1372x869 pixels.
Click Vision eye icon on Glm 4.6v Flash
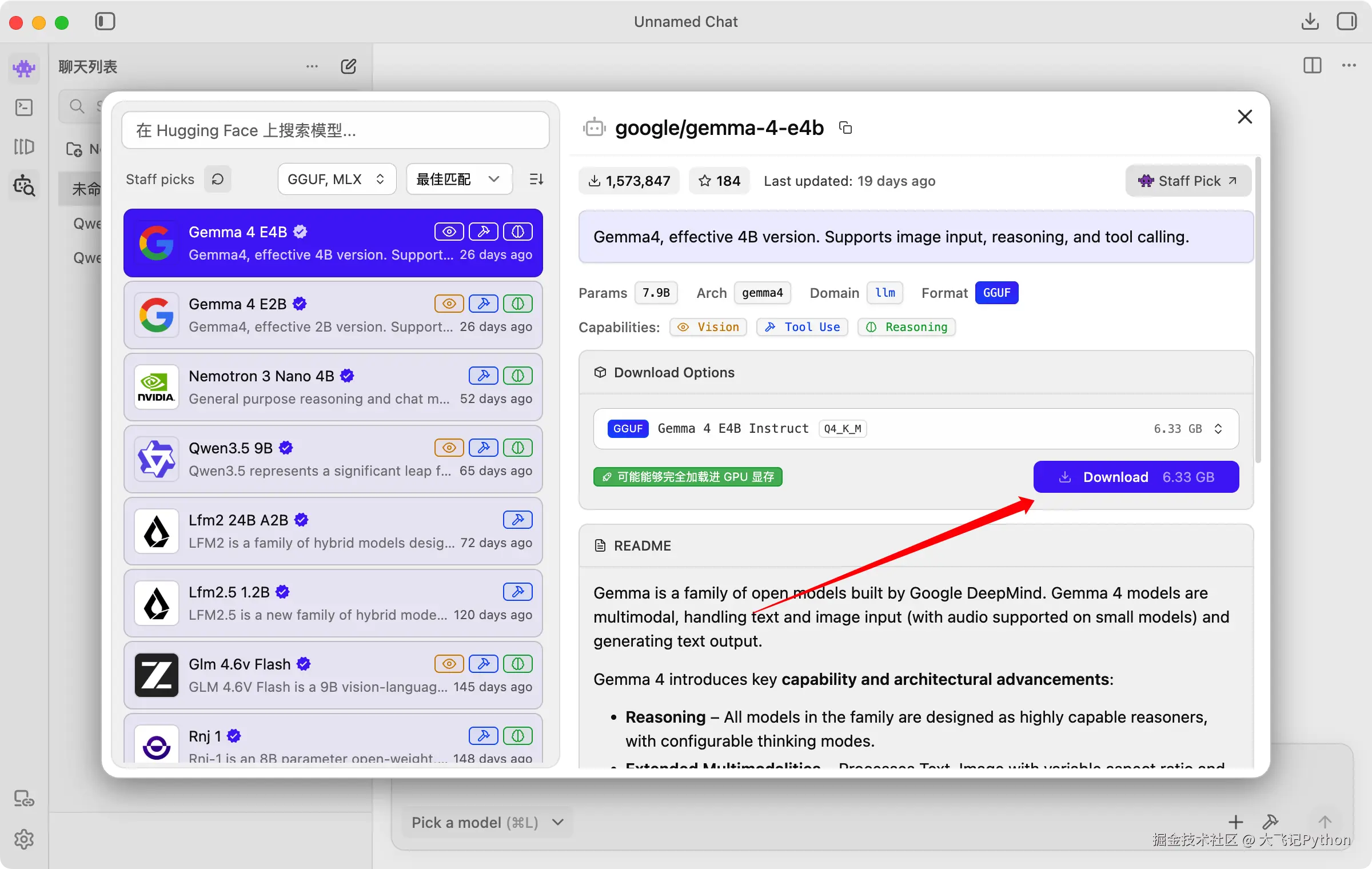click(x=449, y=664)
